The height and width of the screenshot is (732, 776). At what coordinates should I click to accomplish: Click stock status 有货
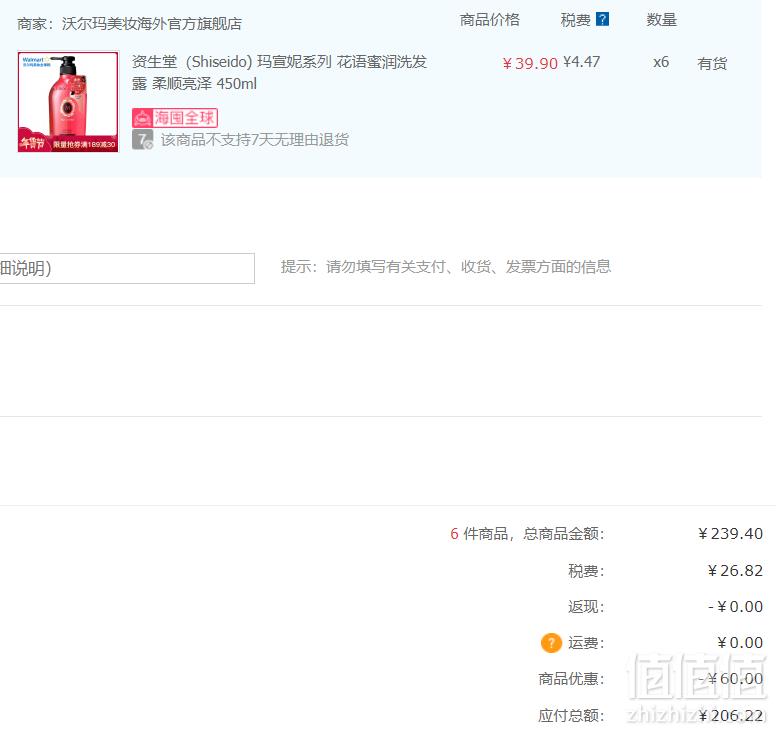712,63
